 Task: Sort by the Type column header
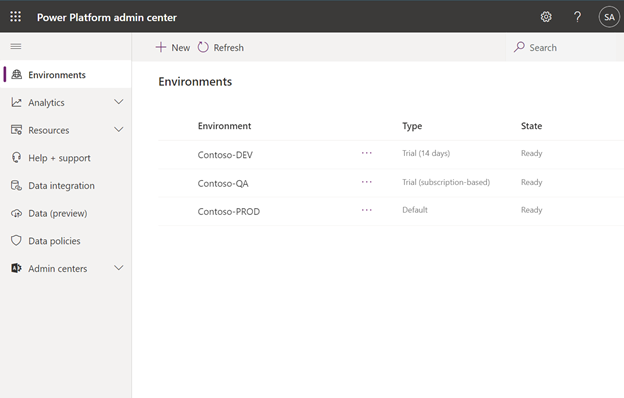(412, 126)
